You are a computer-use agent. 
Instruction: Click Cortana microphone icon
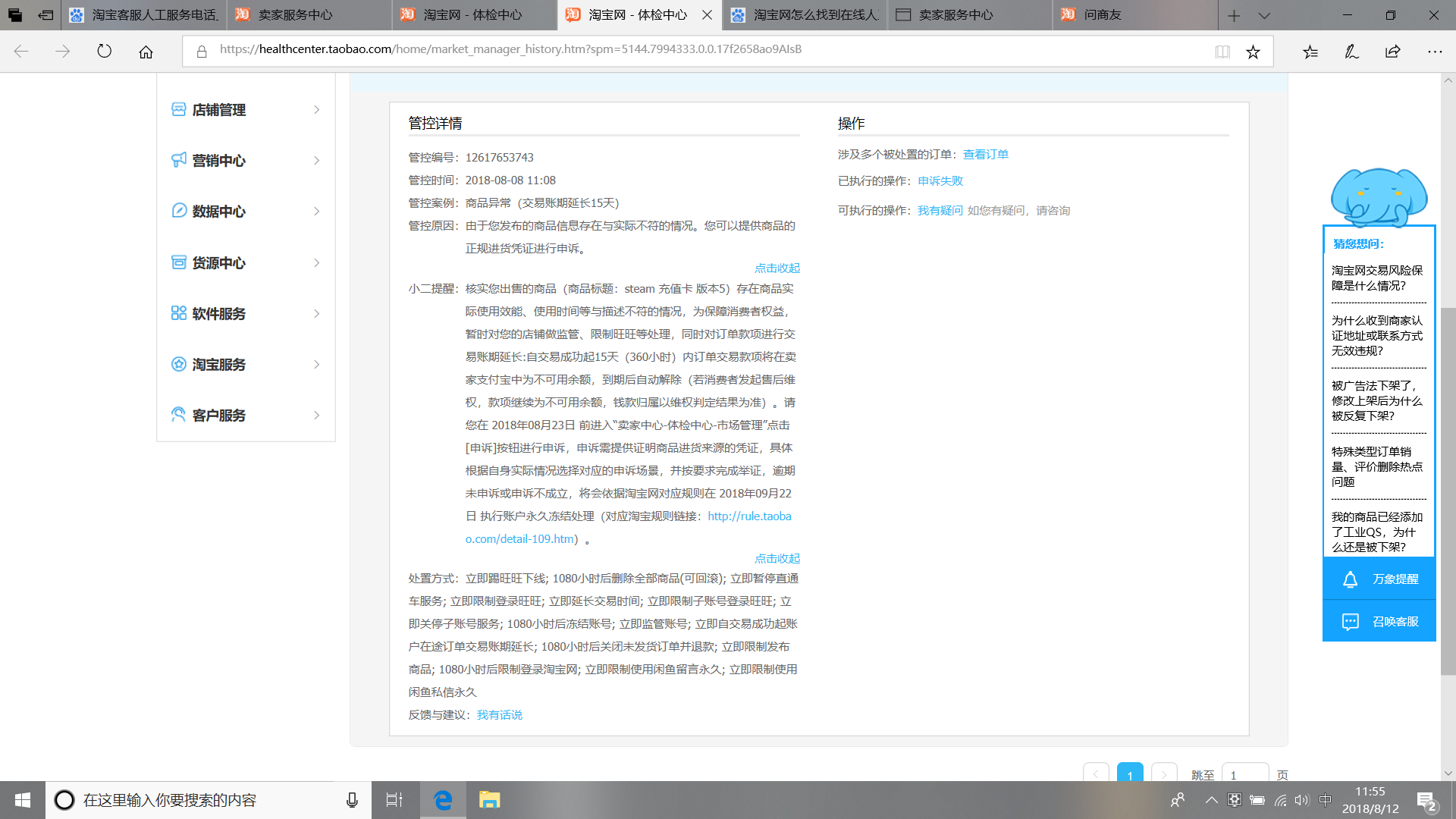coord(352,800)
